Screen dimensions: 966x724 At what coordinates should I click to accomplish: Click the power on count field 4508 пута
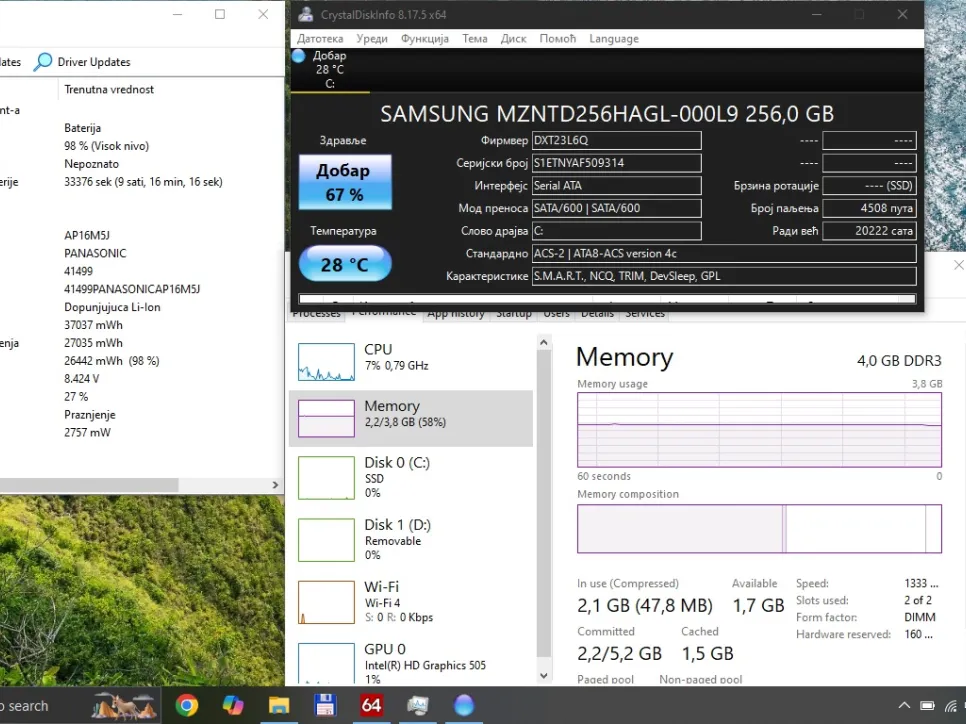pyautogui.click(x=869, y=208)
